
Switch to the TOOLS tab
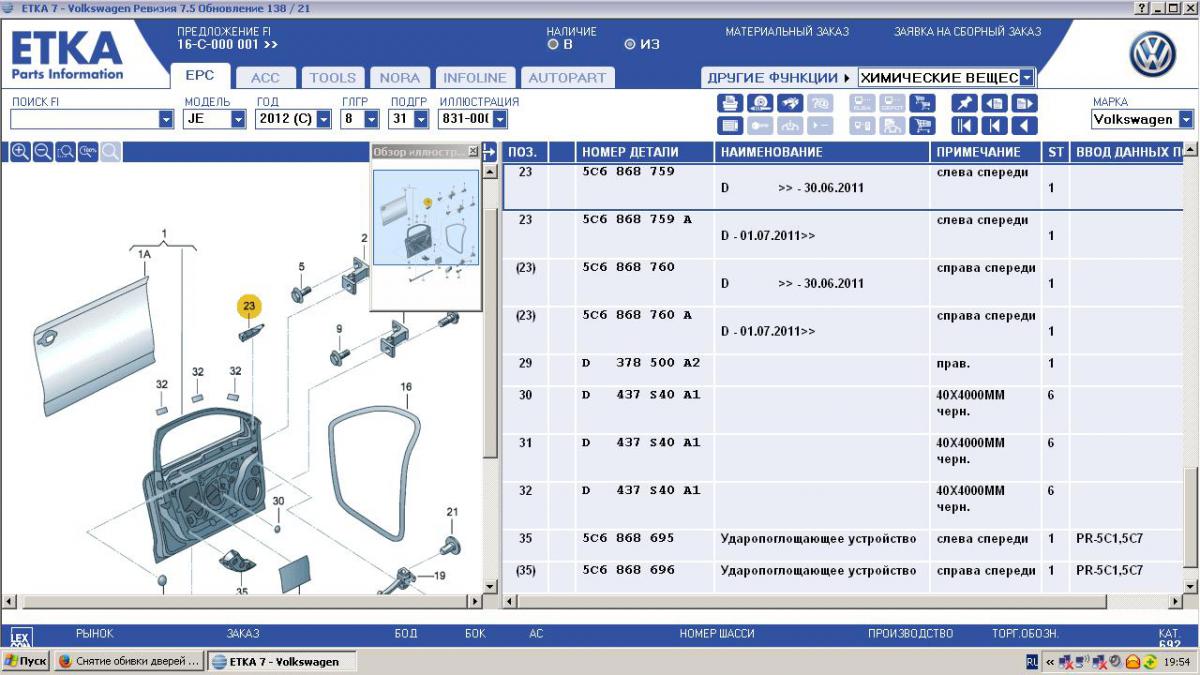[x=333, y=77]
